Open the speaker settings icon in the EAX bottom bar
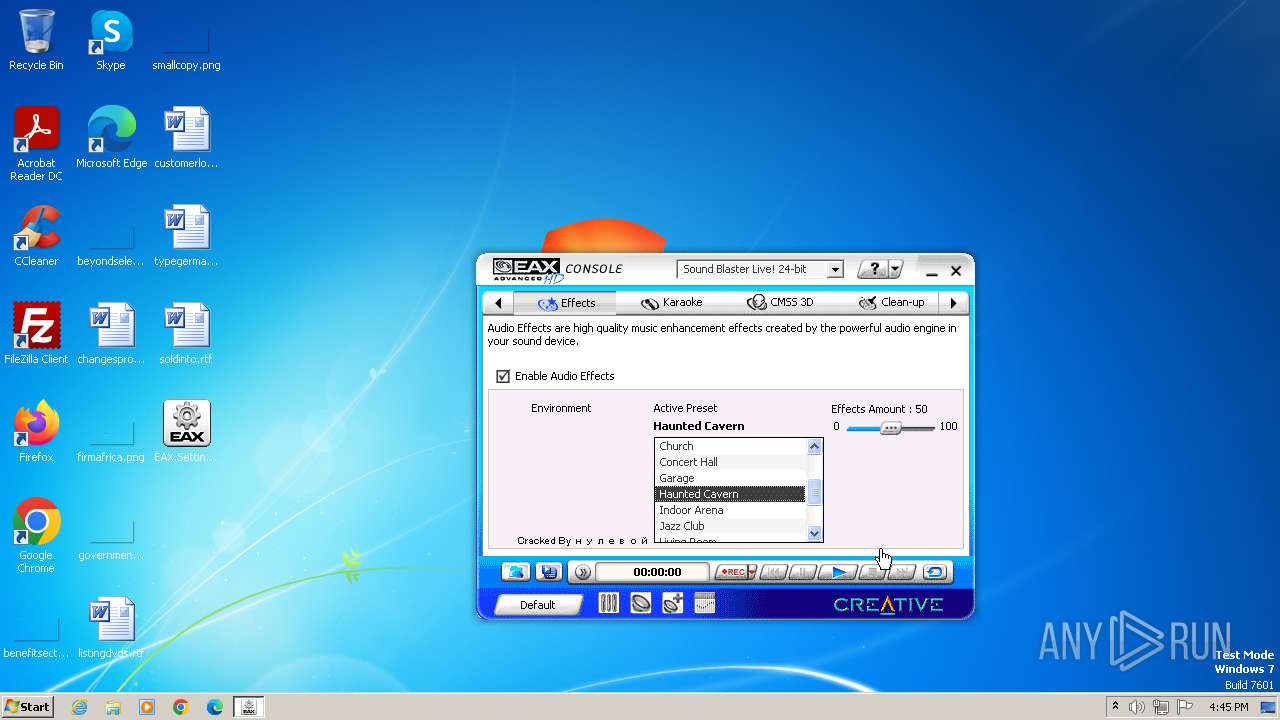 pyautogui.click(x=641, y=603)
